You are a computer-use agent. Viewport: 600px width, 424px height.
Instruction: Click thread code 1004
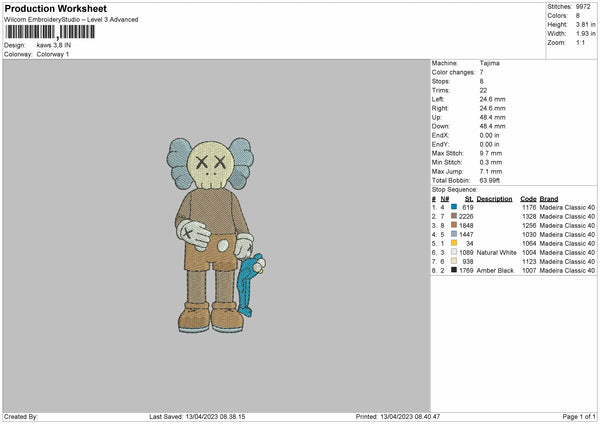click(x=529, y=252)
